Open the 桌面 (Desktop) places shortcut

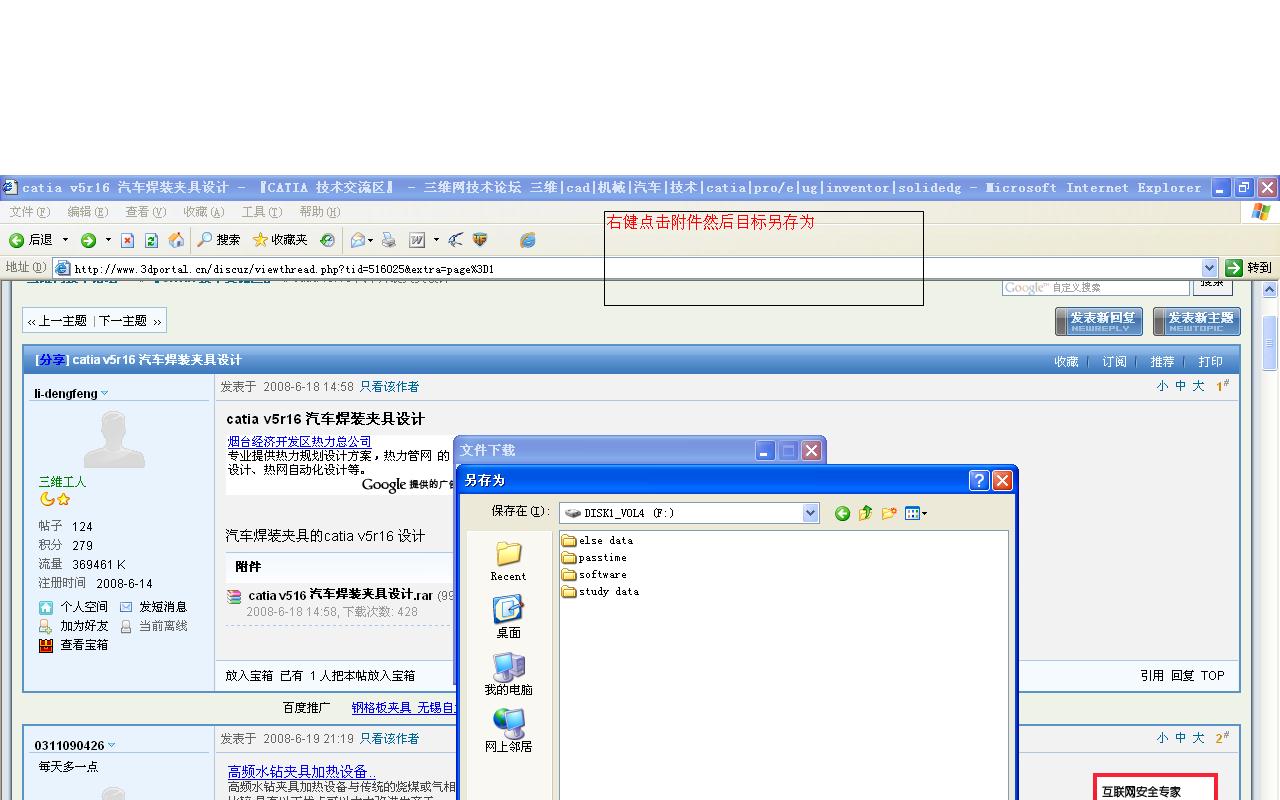click(508, 617)
